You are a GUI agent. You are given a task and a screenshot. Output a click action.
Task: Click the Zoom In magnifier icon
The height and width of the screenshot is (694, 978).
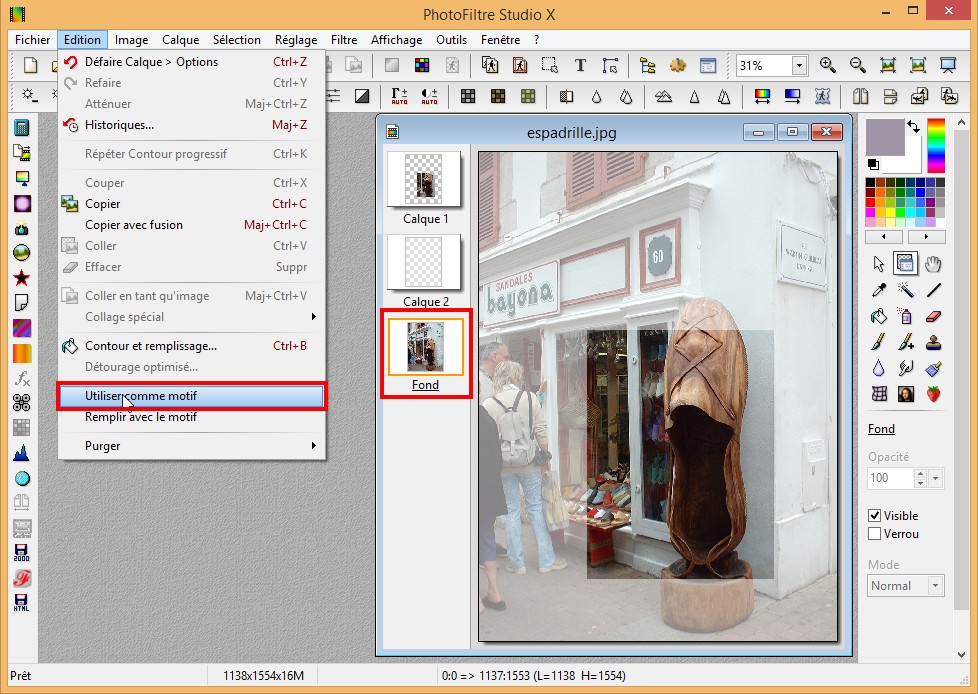[828, 66]
